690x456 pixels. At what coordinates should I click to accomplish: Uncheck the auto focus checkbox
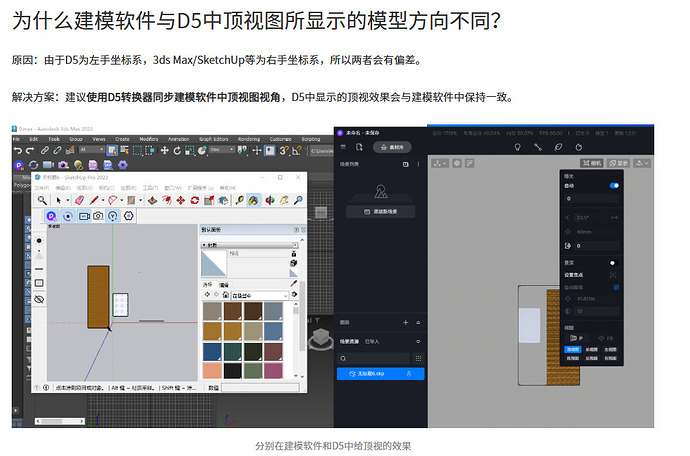616,287
